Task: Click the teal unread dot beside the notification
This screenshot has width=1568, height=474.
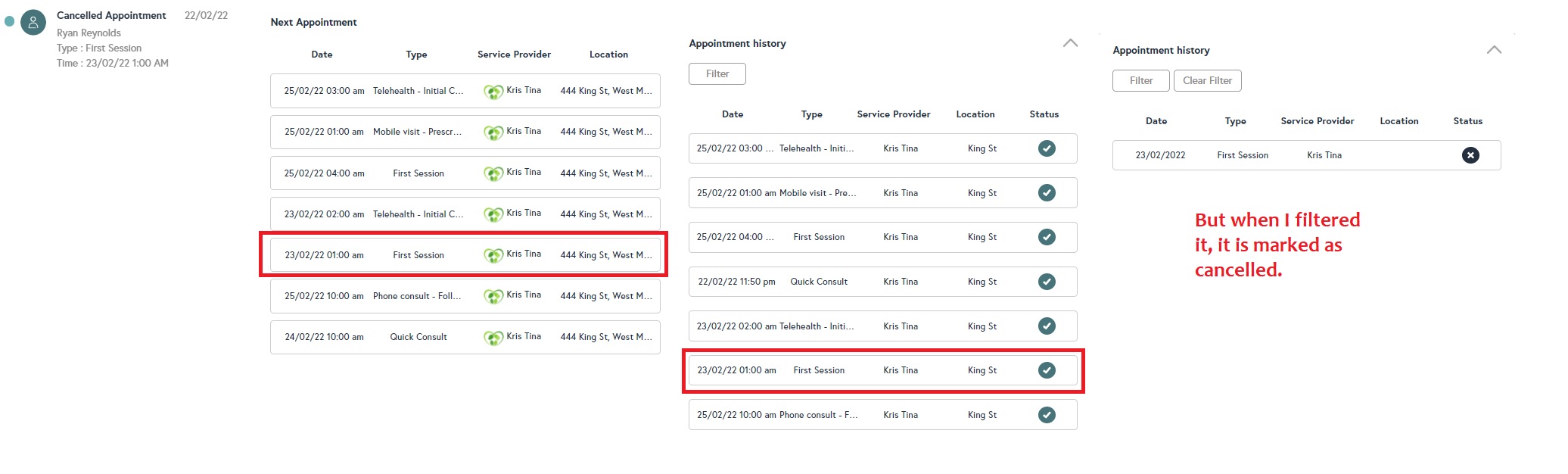Action: click(x=10, y=21)
